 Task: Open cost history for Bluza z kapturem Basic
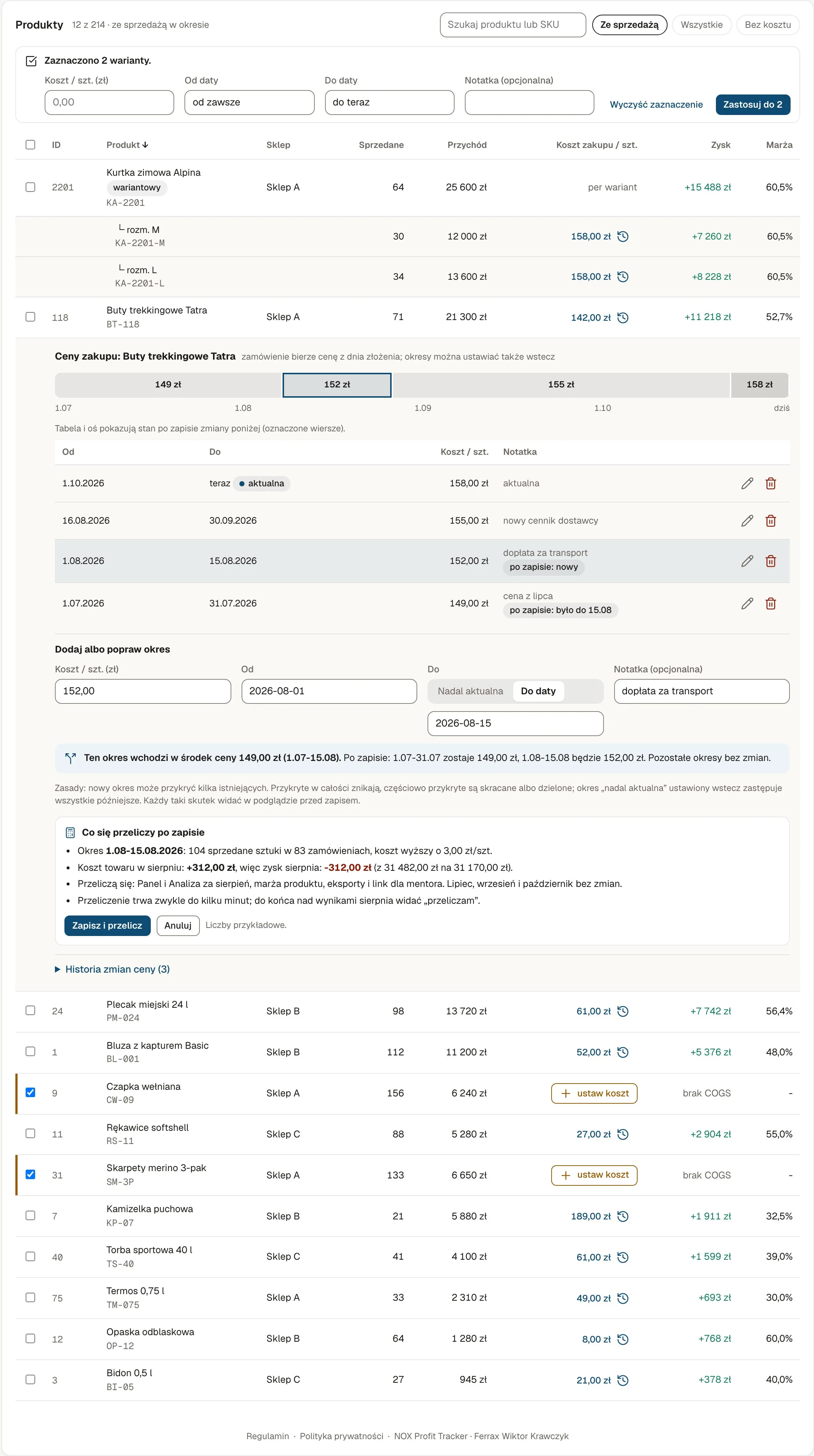623,1052
